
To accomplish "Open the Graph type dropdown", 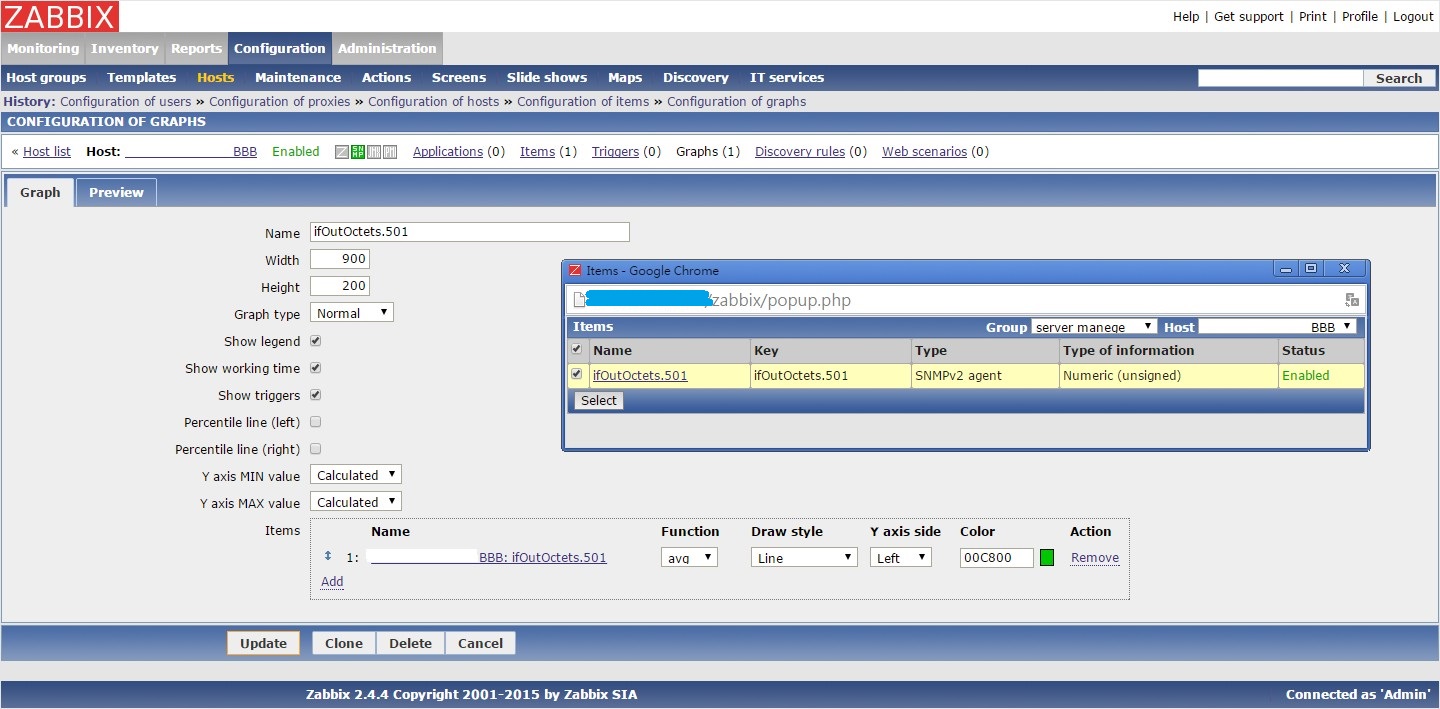I will coord(352,313).
